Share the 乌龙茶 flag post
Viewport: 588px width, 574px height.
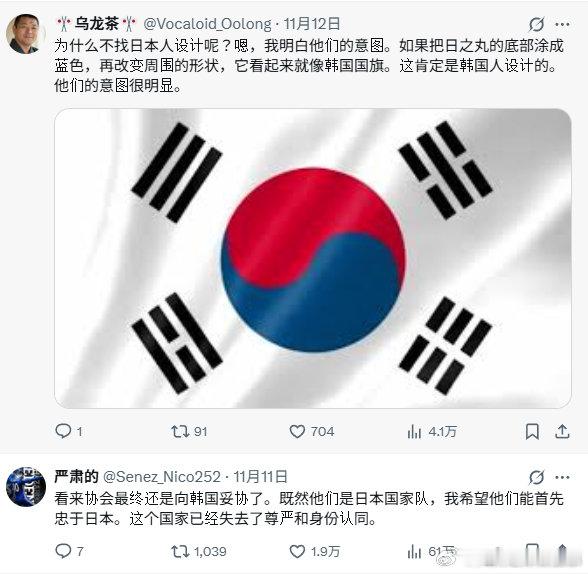[562, 431]
